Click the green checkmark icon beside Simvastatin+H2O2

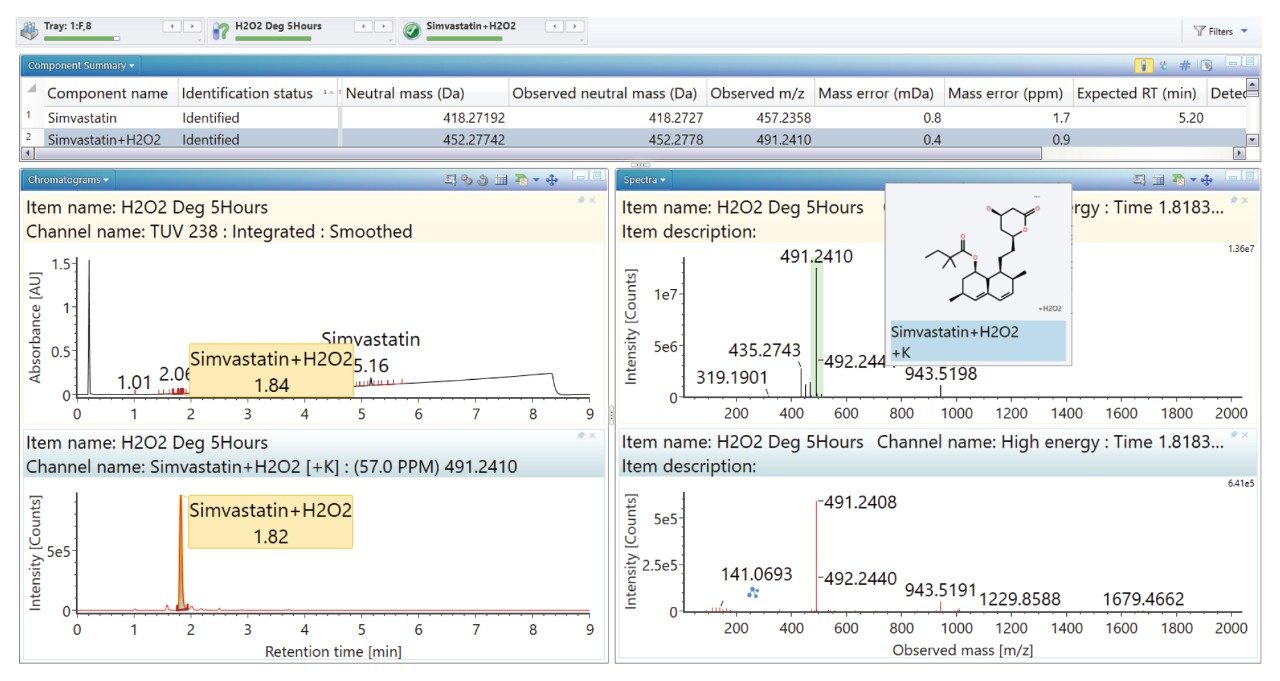[x=411, y=31]
